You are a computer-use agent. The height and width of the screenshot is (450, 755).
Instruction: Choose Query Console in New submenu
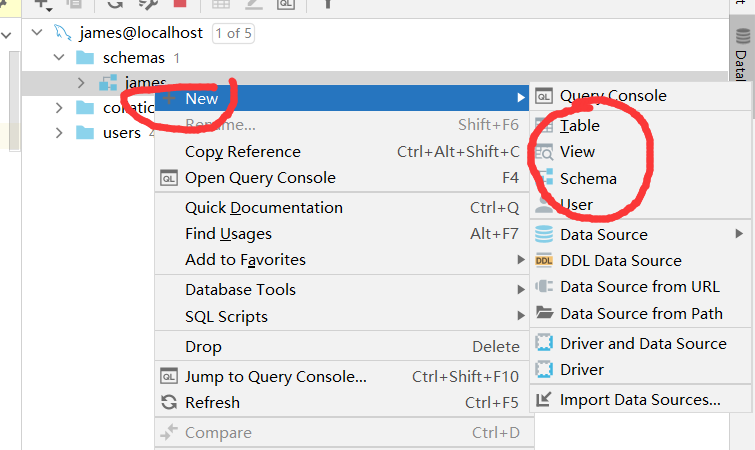click(x=640, y=96)
